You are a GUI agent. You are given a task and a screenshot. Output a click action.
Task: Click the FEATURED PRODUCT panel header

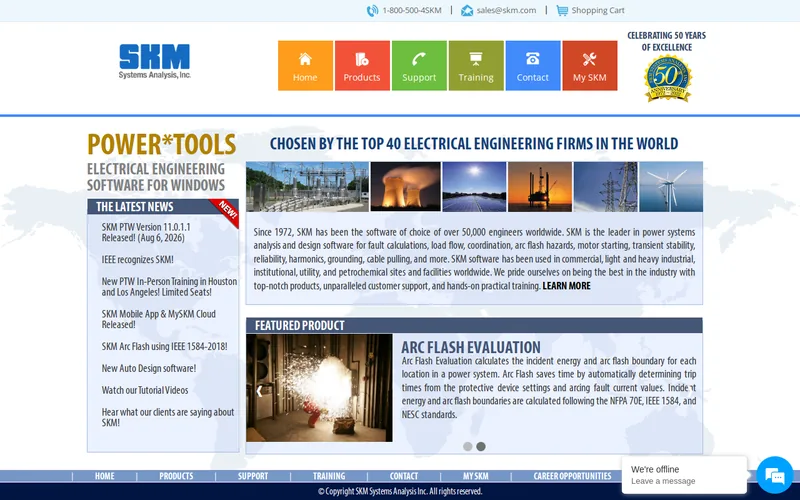click(x=474, y=326)
